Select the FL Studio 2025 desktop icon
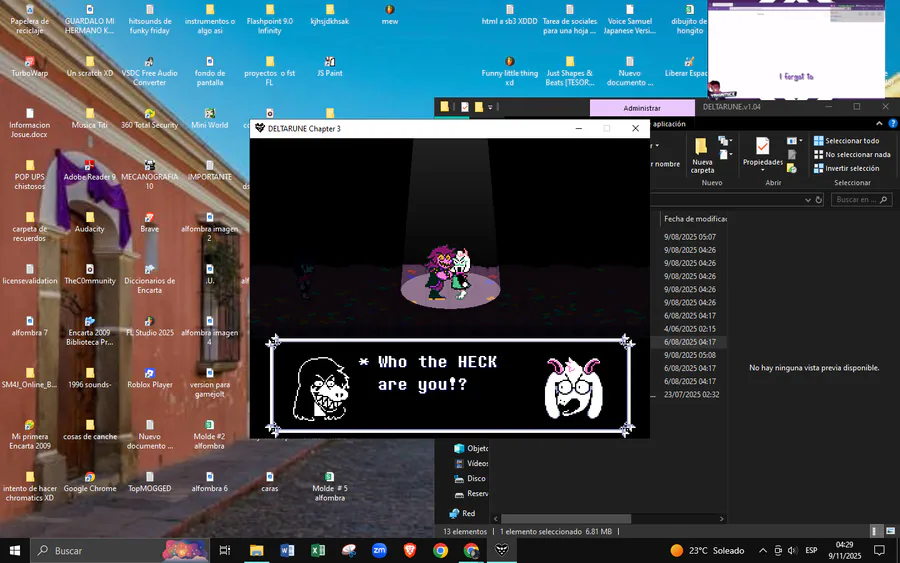The image size is (900, 563). coord(149,326)
